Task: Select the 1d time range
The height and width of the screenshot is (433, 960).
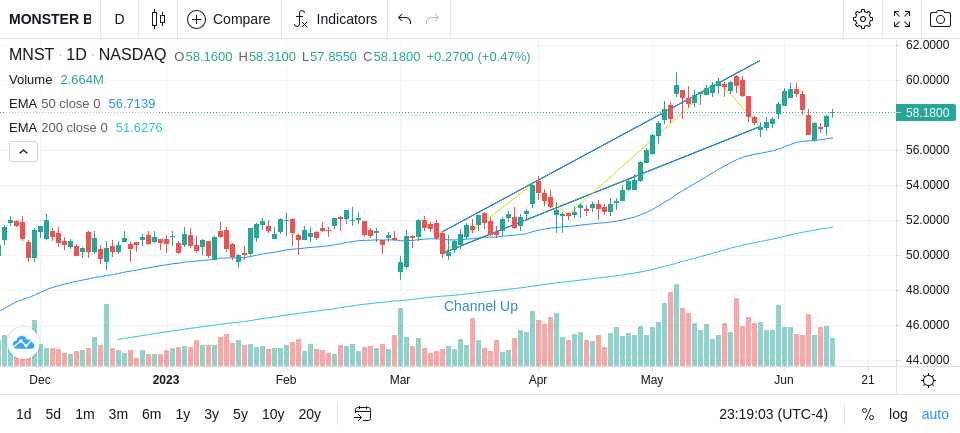Action: [23, 415]
